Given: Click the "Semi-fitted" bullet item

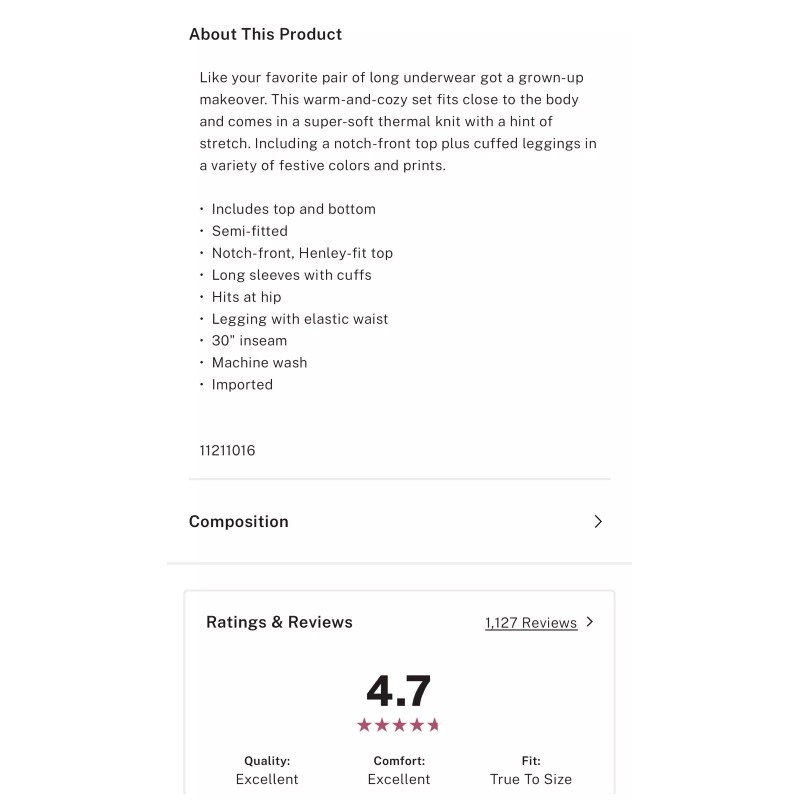Looking at the screenshot, I should coord(249,231).
